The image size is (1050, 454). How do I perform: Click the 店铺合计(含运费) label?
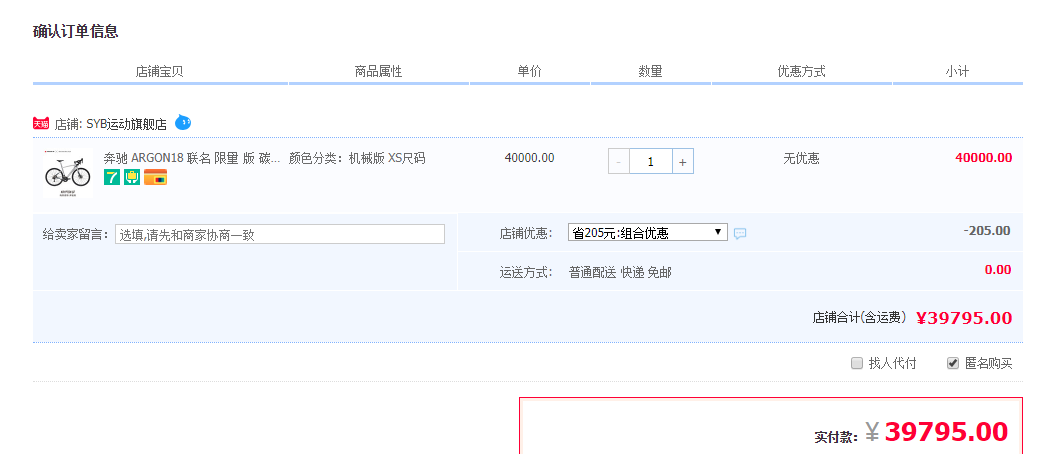(860, 318)
